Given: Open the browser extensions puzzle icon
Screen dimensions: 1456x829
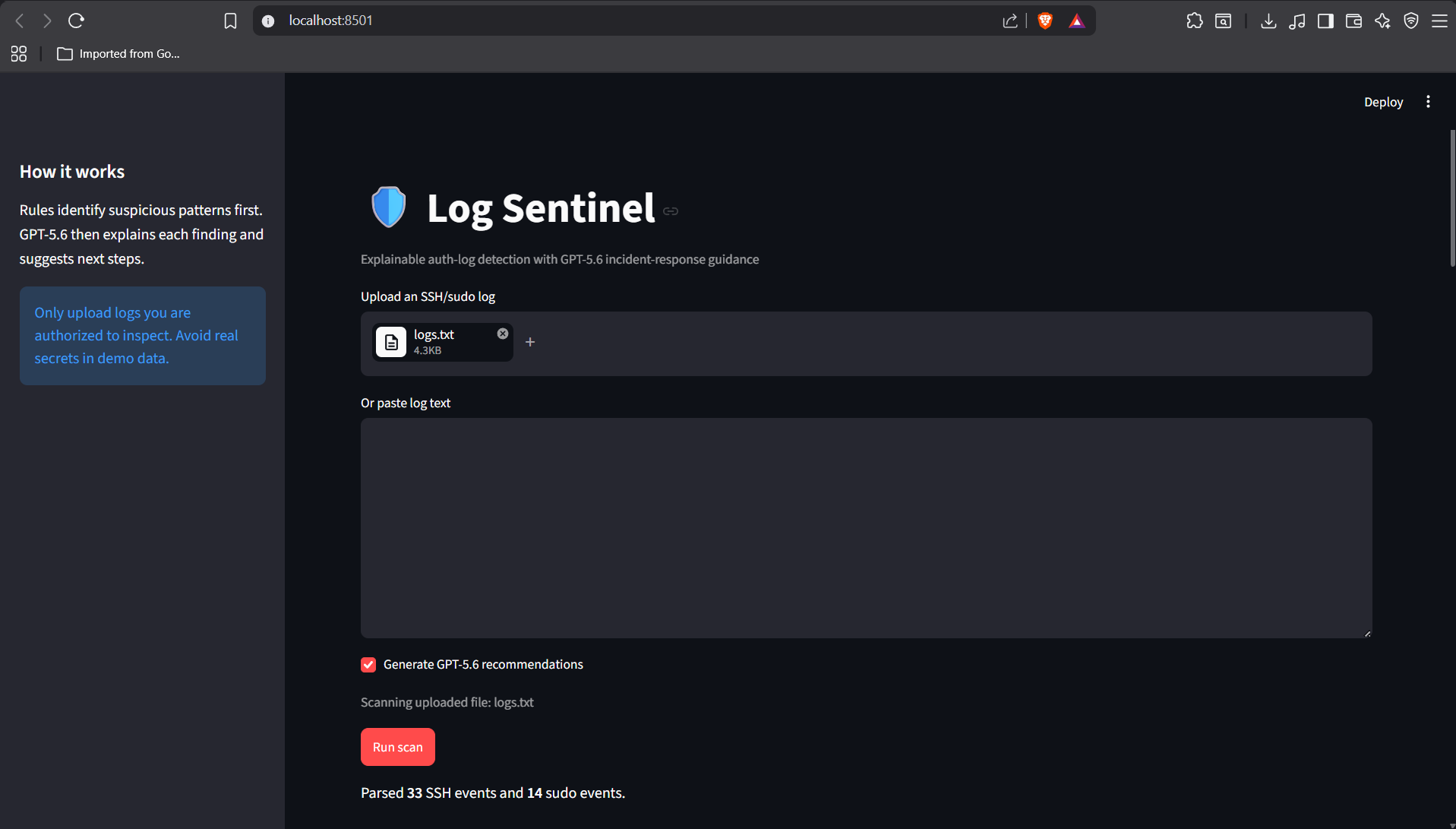Looking at the screenshot, I should [1194, 21].
